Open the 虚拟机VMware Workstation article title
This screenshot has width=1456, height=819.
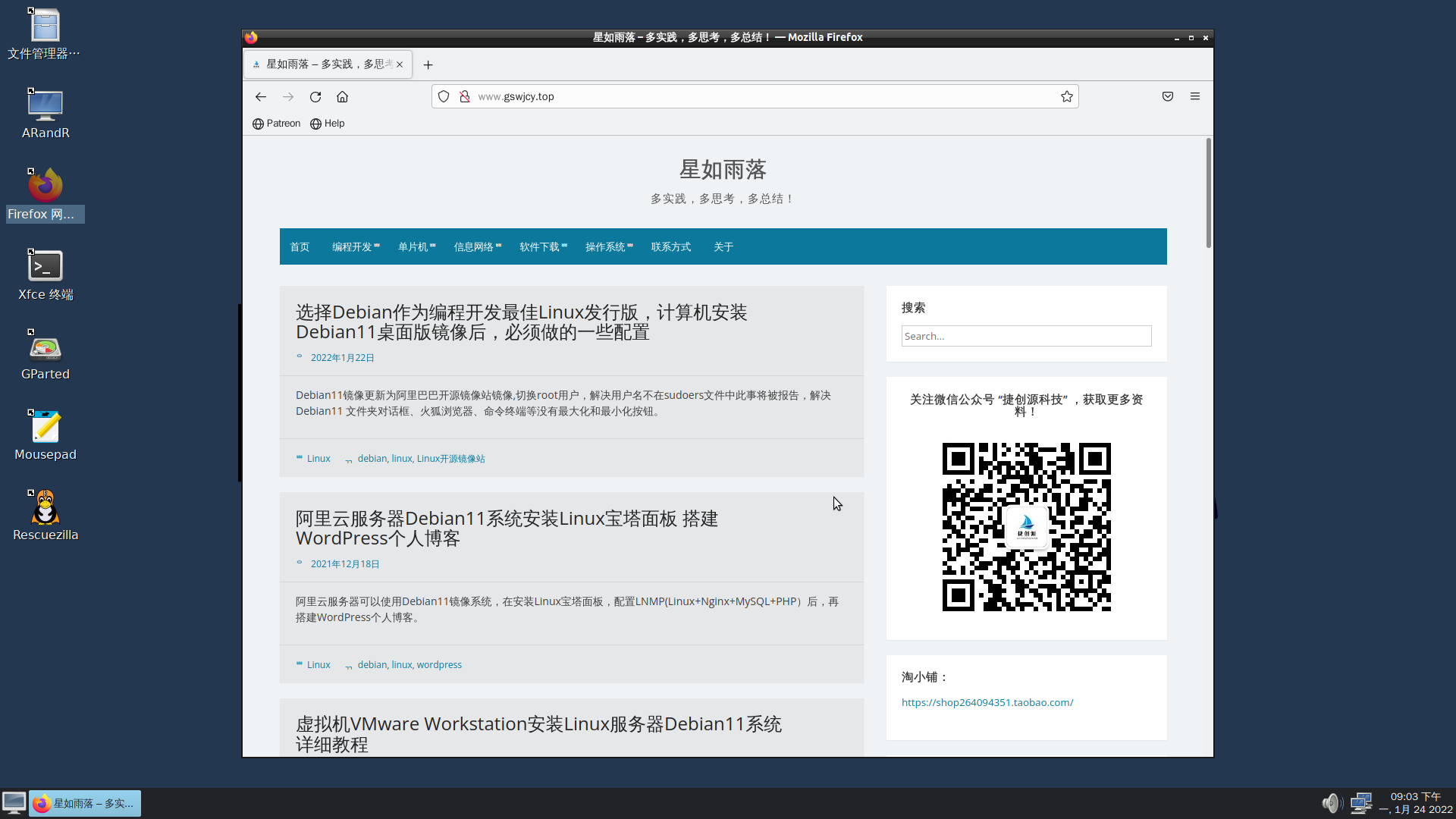point(538,734)
